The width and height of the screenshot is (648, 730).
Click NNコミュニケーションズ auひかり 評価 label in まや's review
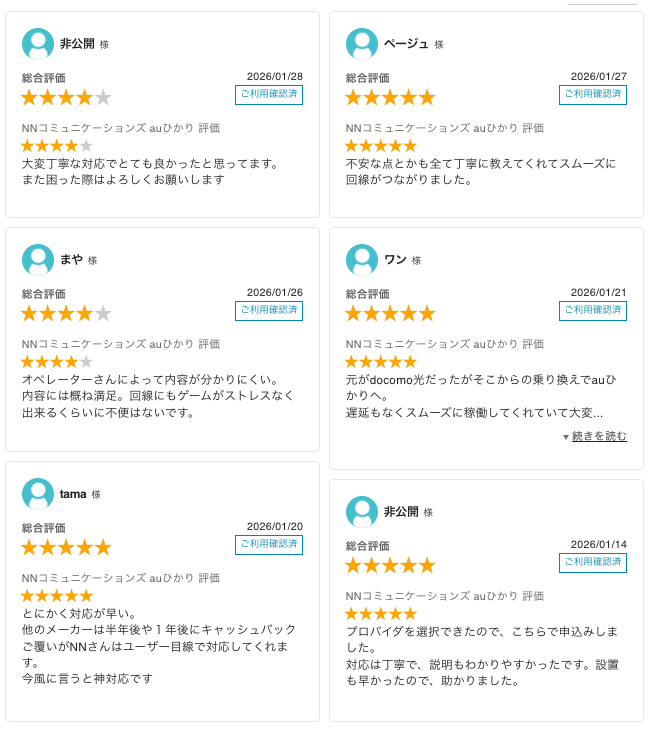coord(121,344)
